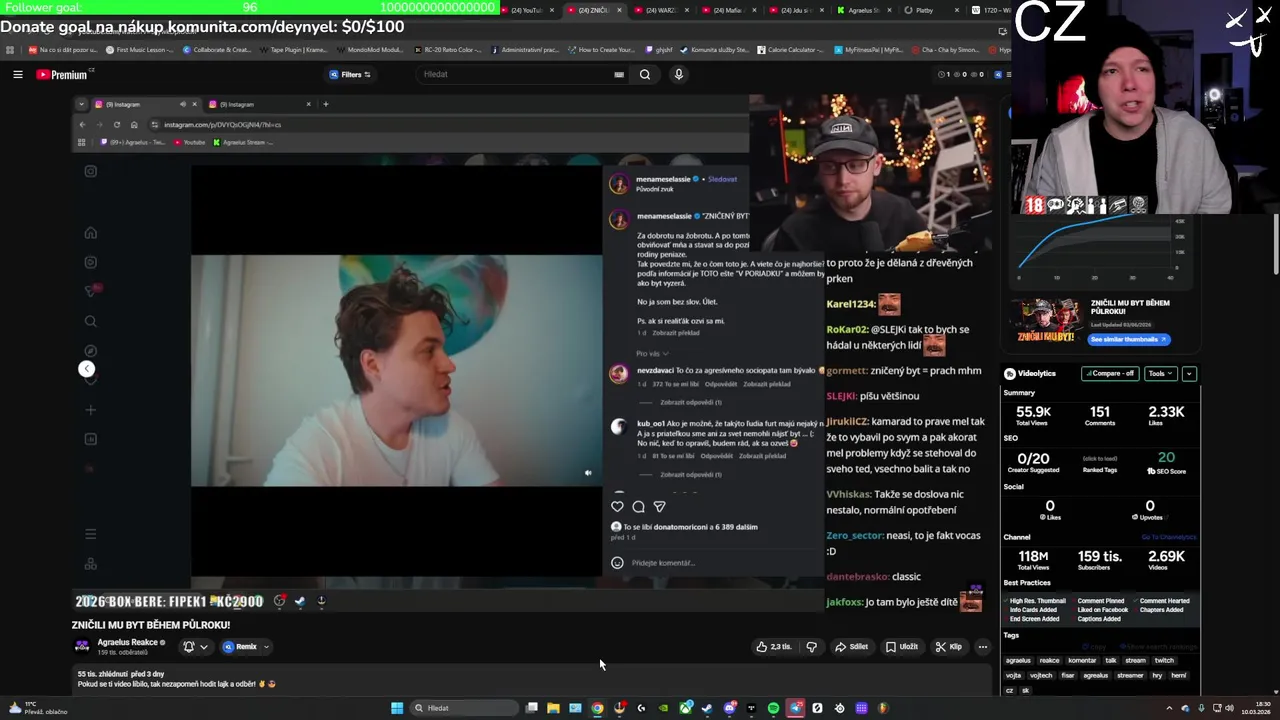Toggle notification bell for Agraelus Reakce
The width and height of the screenshot is (1280, 720).
click(x=188, y=647)
